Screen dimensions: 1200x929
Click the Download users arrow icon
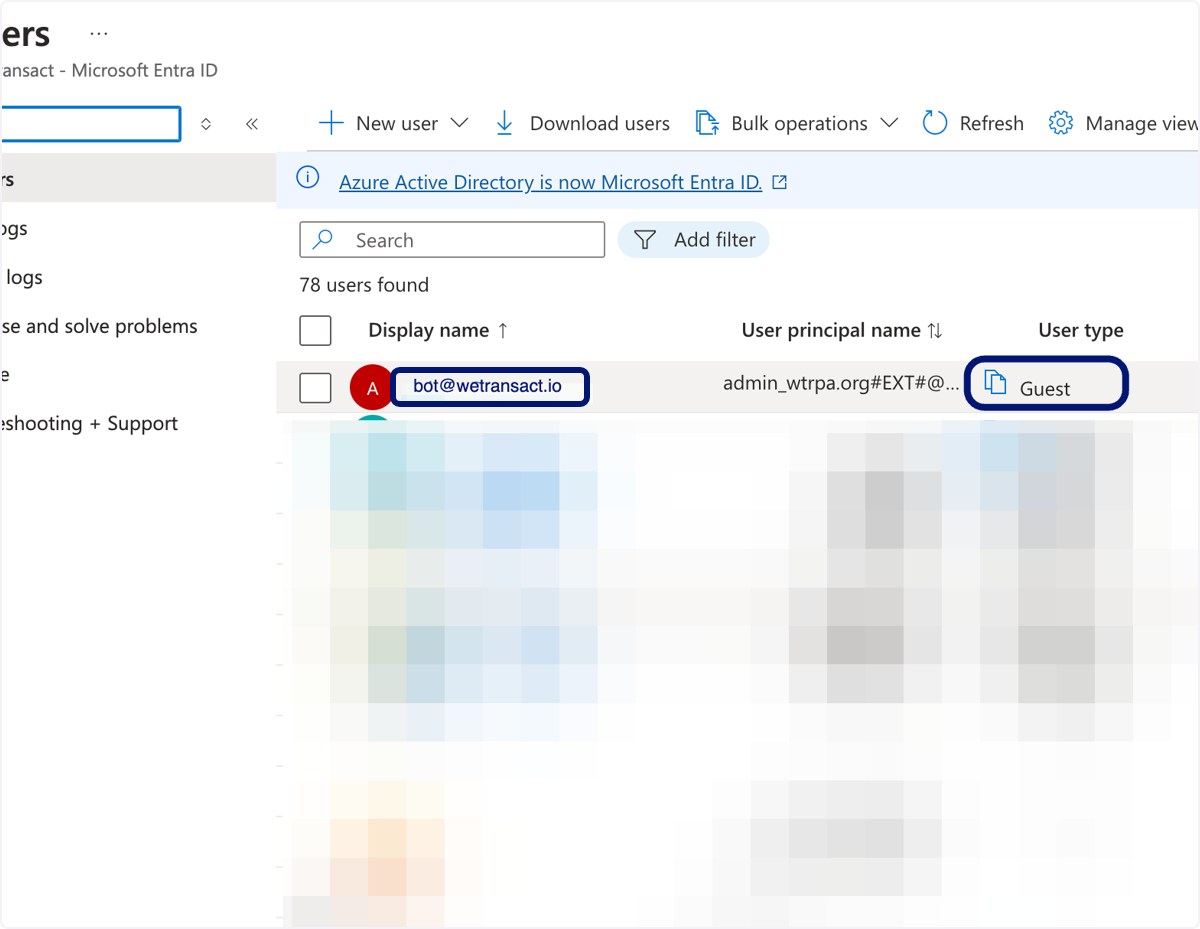coord(505,123)
